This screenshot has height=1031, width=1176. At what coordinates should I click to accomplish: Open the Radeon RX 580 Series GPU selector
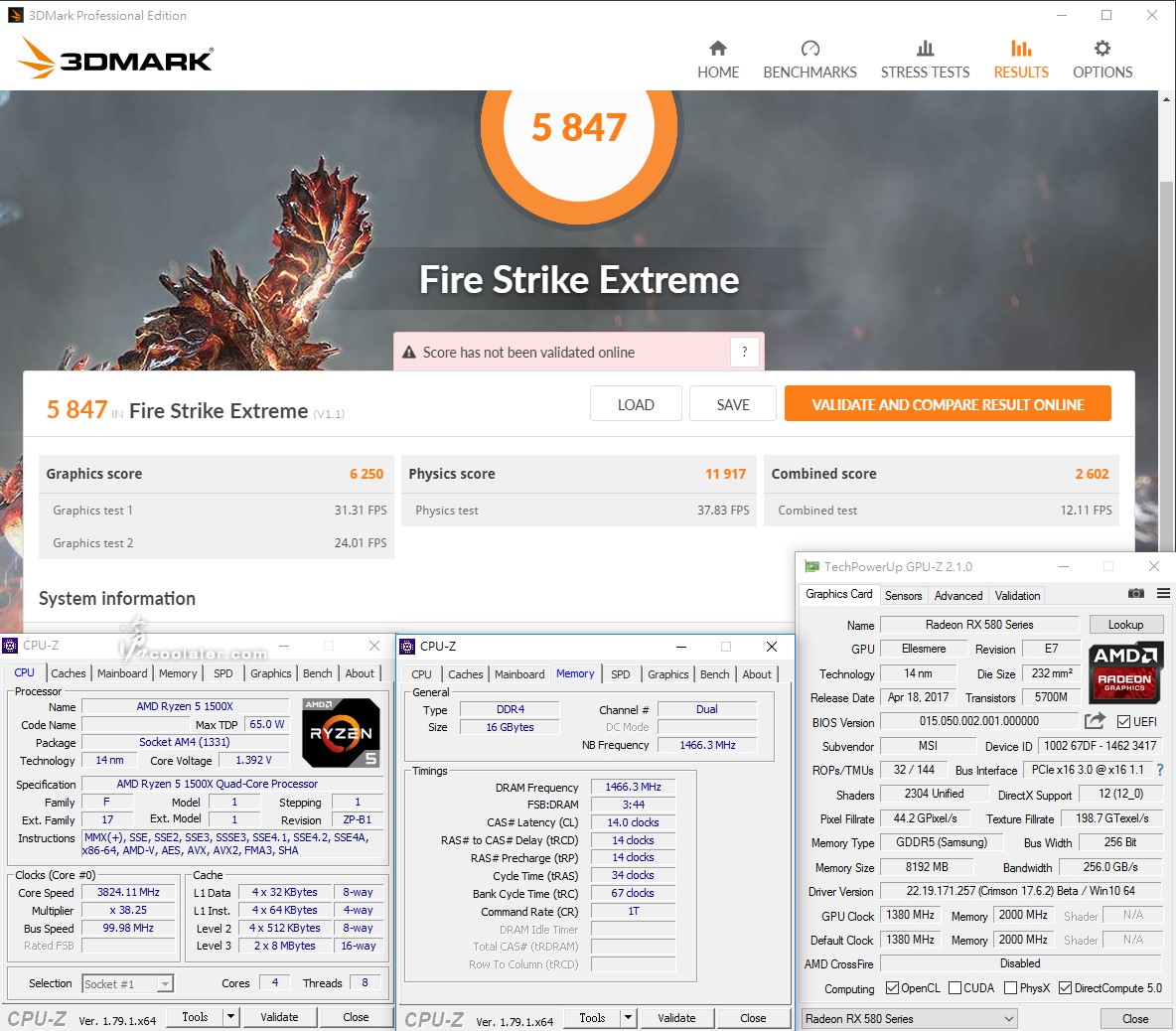pos(909,1018)
